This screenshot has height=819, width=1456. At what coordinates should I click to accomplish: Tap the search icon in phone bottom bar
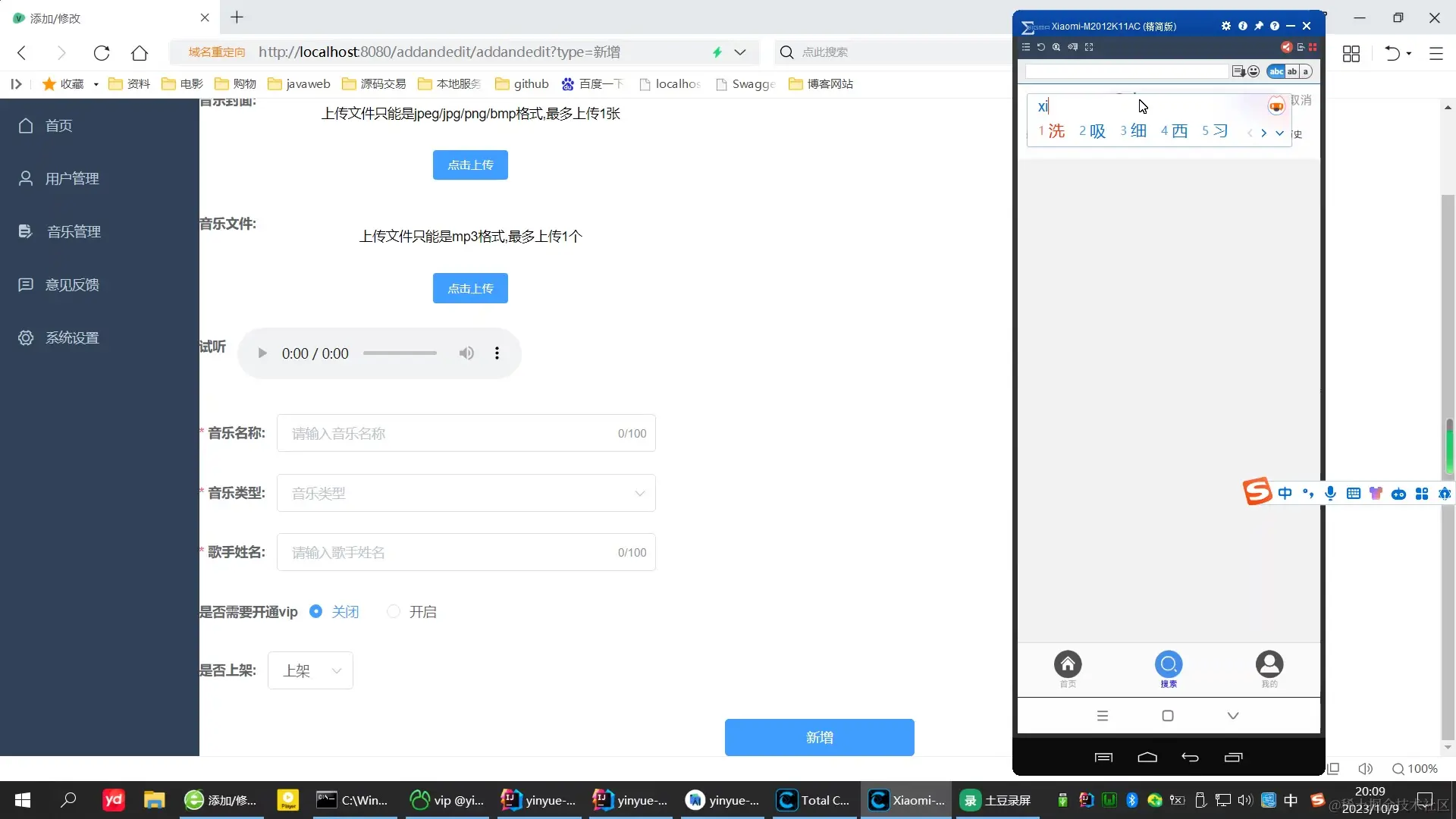(1168, 665)
